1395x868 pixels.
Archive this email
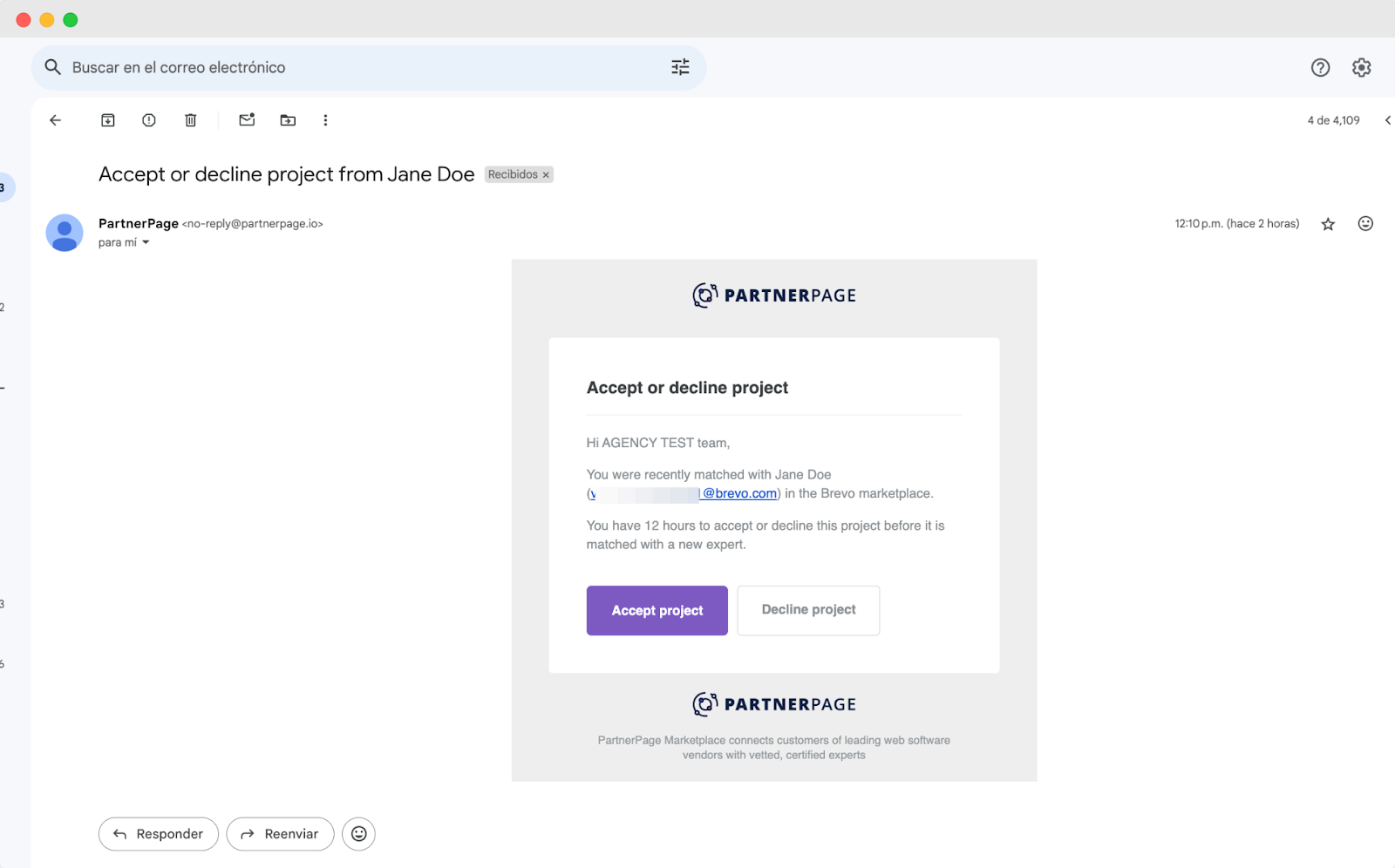pyautogui.click(x=108, y=120)
